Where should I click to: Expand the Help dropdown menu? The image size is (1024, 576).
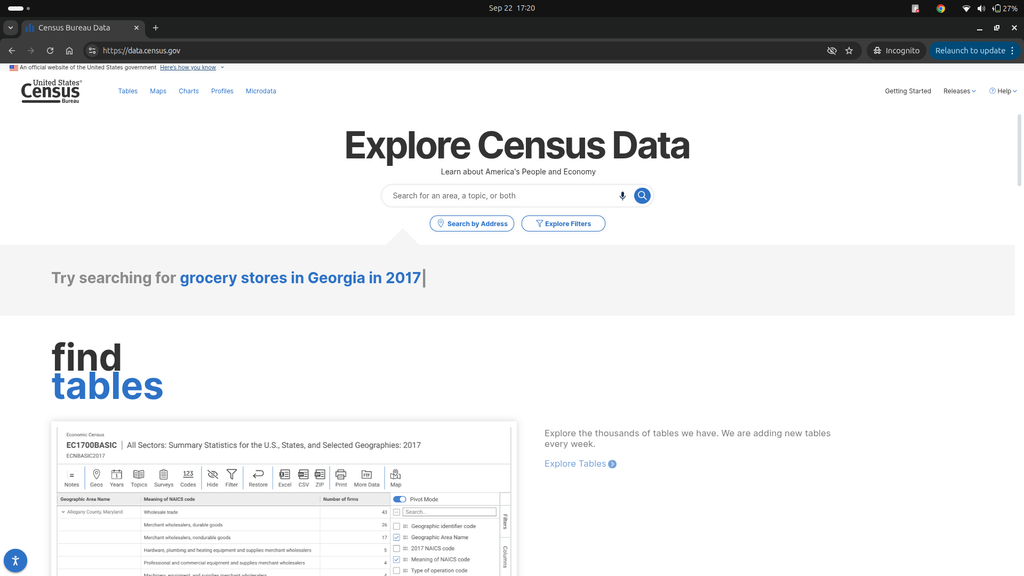click(x=1002, y=91)
